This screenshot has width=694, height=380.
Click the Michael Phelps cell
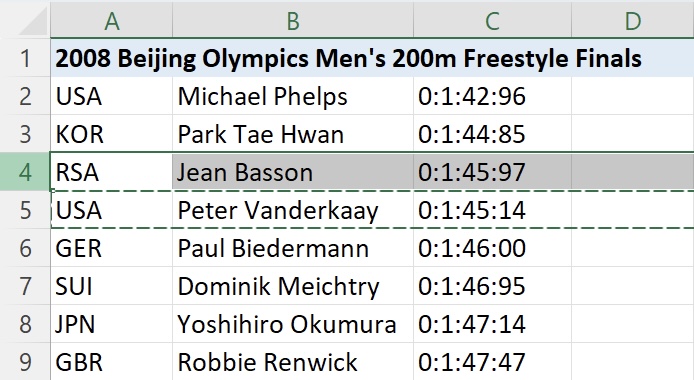[x=293, y=96]
